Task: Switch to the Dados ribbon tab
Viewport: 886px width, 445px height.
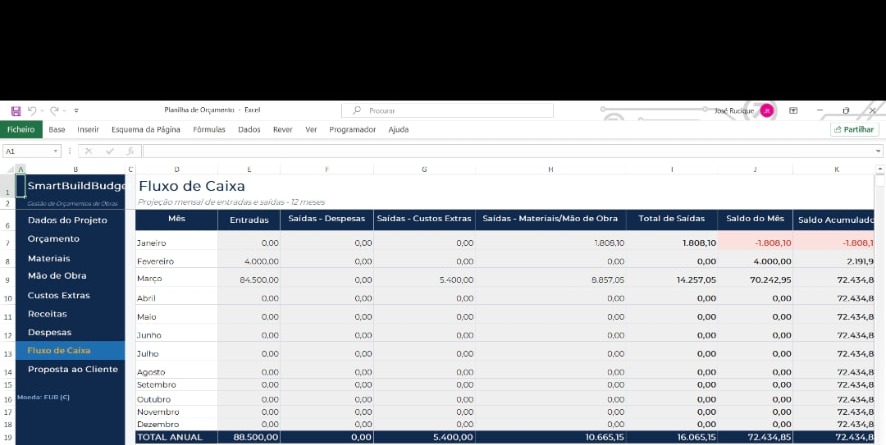Action: click(249, 129)
